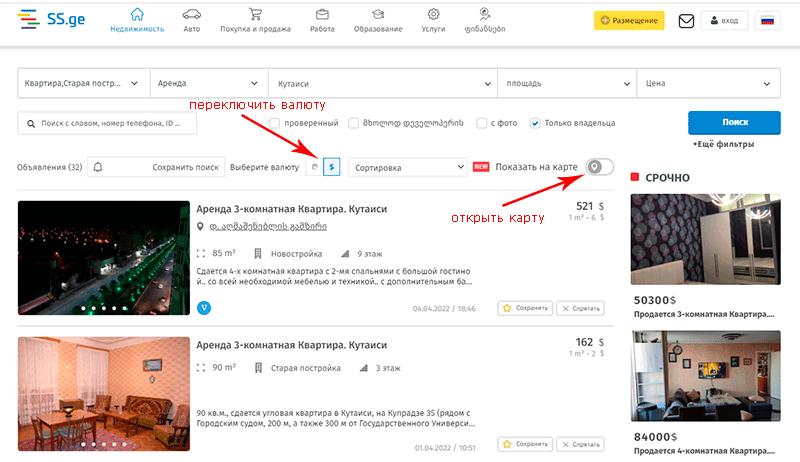This screenshot has height=462, width=800.
Task: Click the yellow Размещение button
Action: [629, 20]
